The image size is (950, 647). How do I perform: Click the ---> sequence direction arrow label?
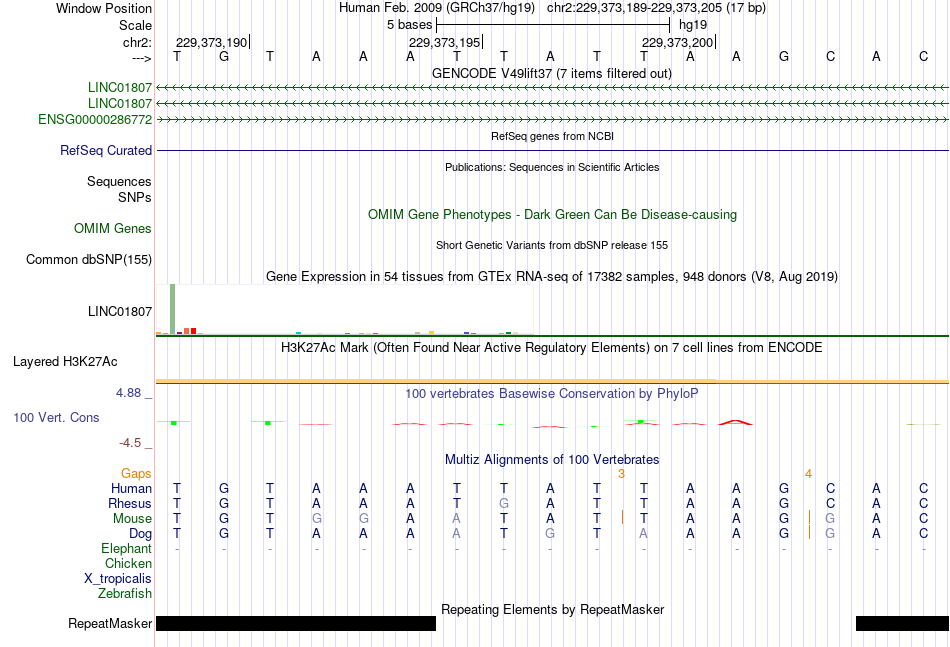tap(142, 58)
